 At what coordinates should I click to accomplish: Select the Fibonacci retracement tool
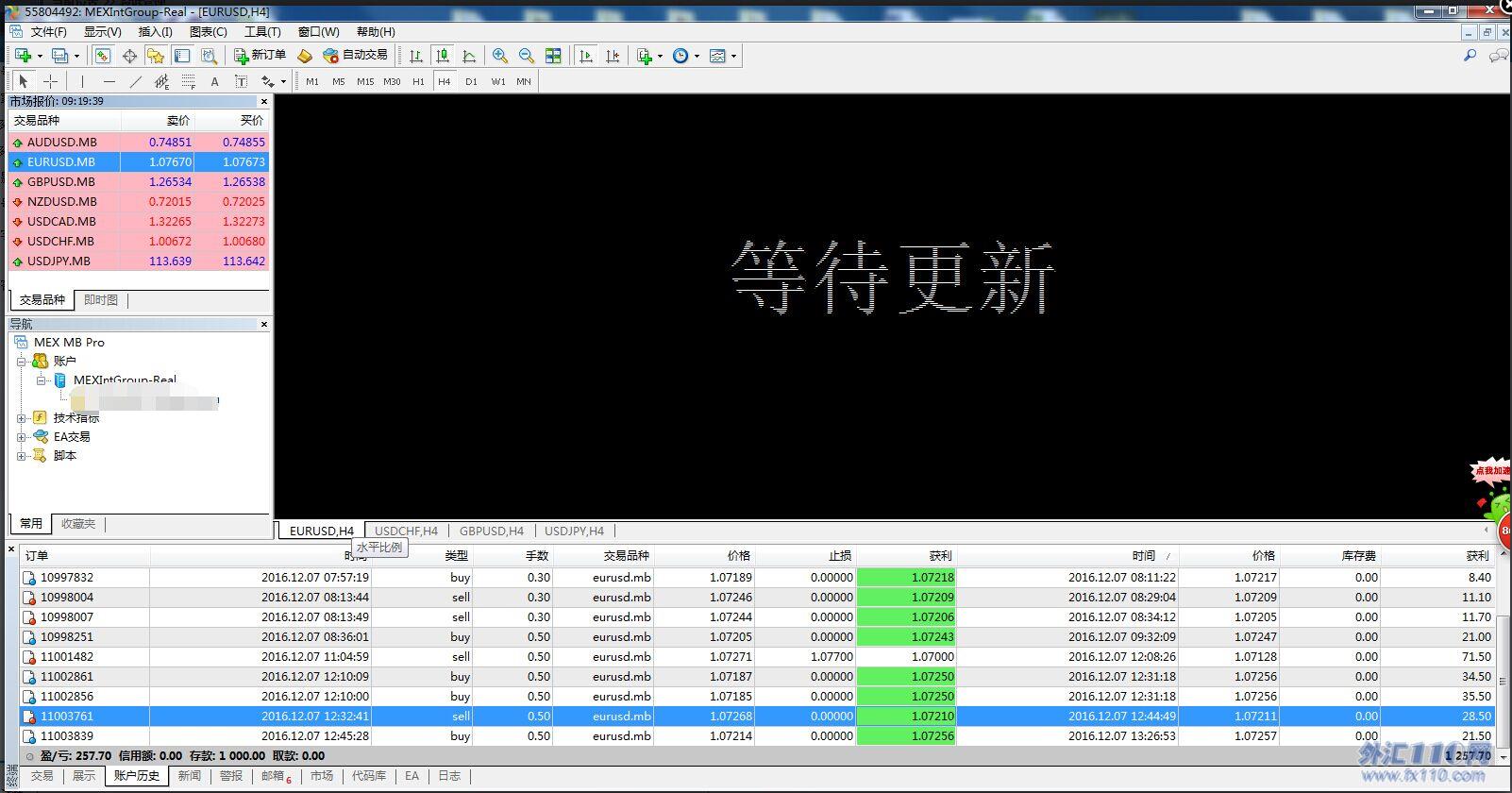188,81
